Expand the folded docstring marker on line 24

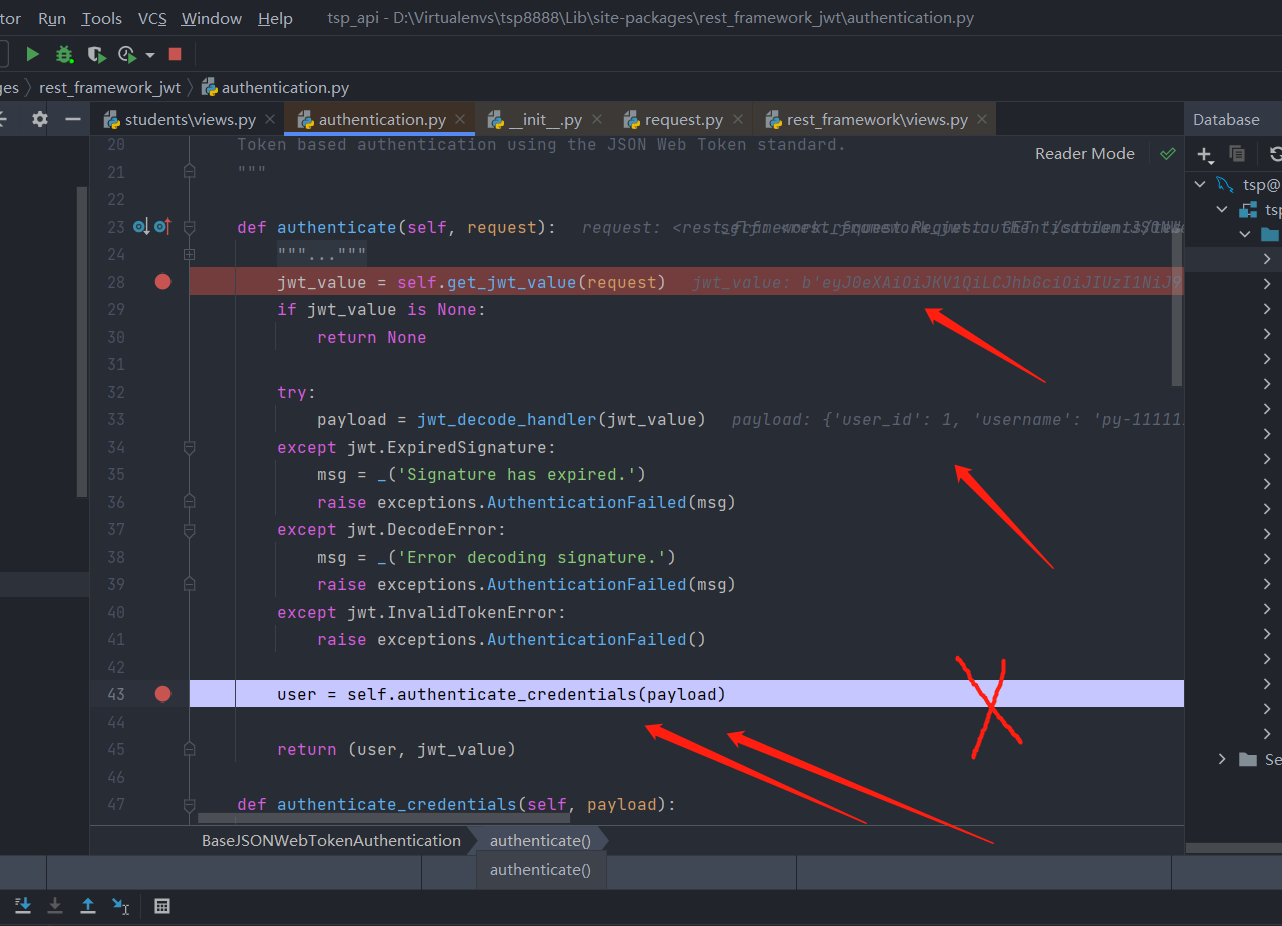[x=189, y=255]
